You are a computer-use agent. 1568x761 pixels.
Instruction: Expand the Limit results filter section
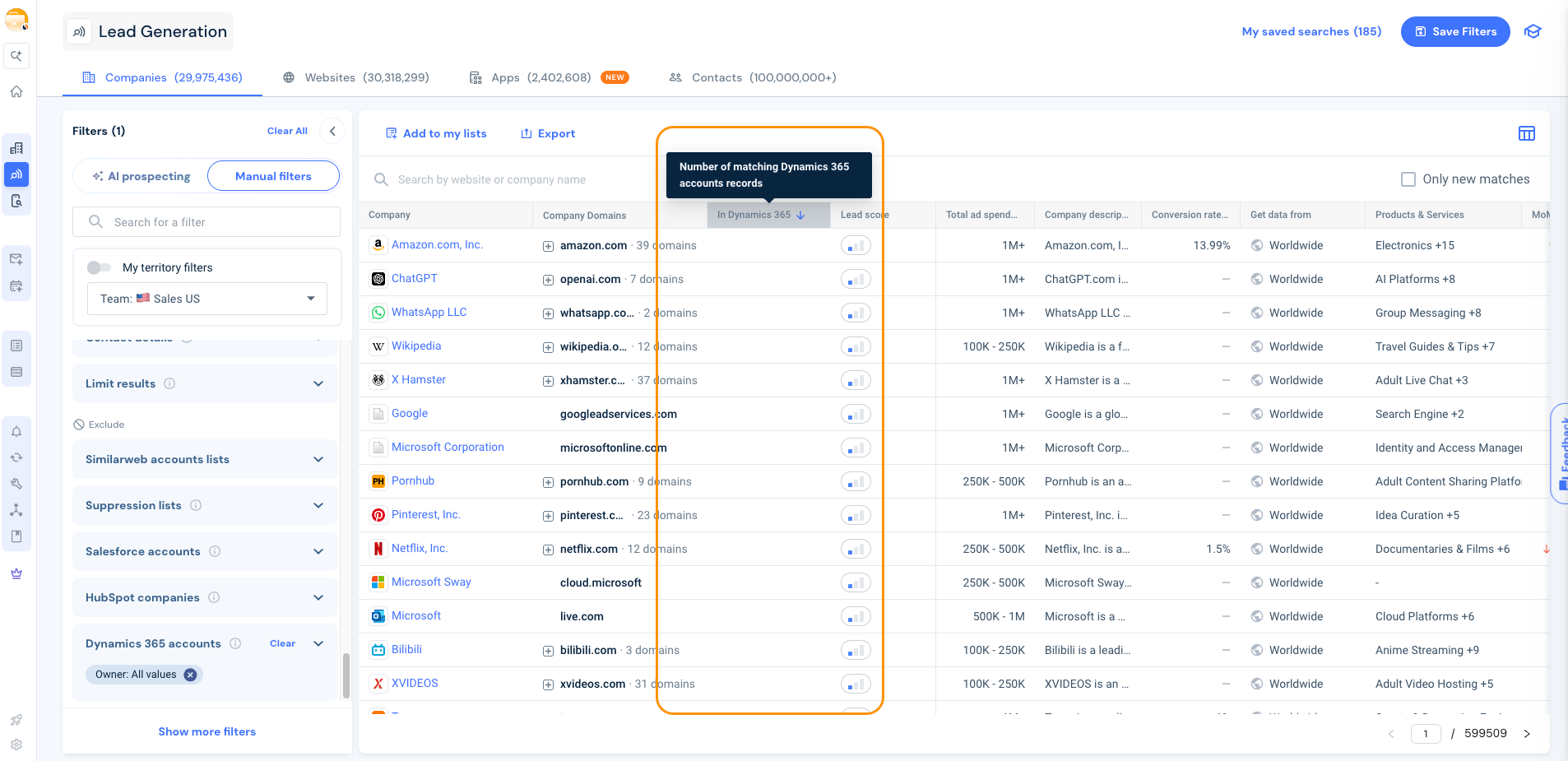click(x=318, y=383)
